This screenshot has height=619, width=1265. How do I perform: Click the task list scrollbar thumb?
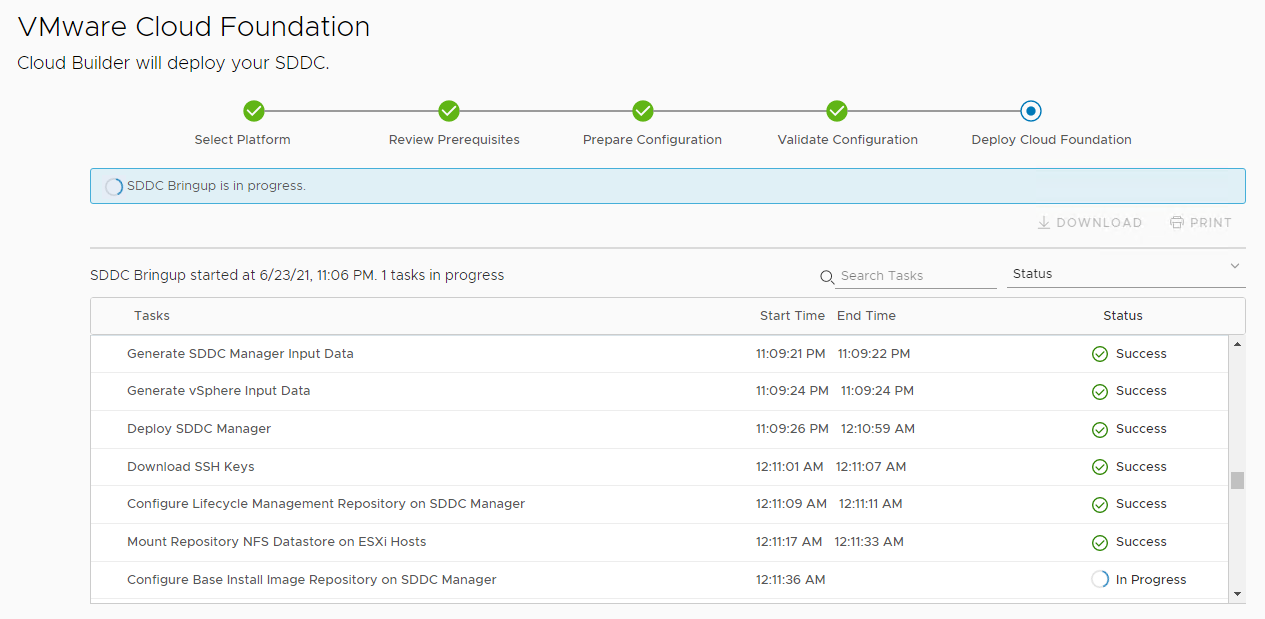click(1237, 480)
